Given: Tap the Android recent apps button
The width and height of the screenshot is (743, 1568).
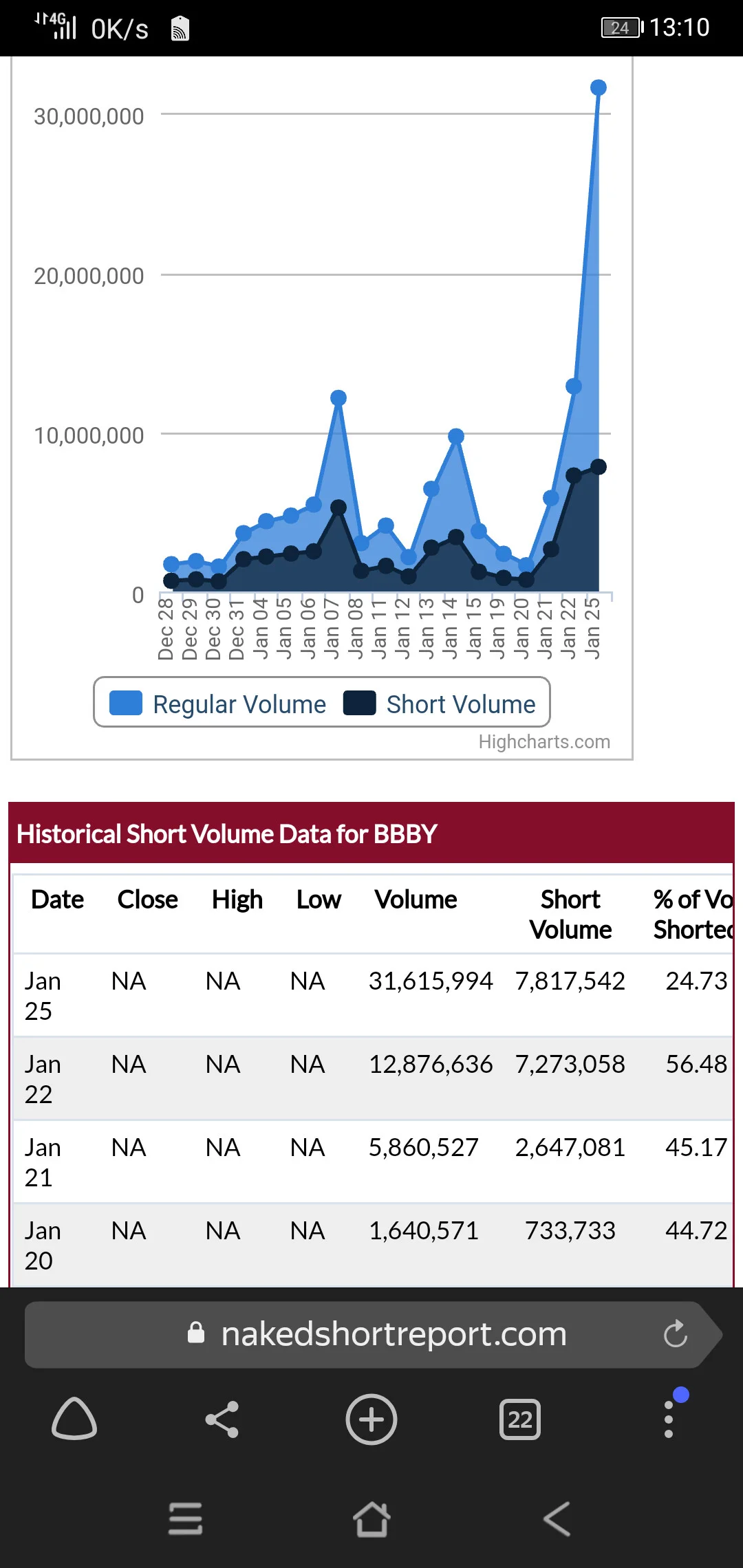Looking at the screenshot, I should click(x=186, y=1518).
